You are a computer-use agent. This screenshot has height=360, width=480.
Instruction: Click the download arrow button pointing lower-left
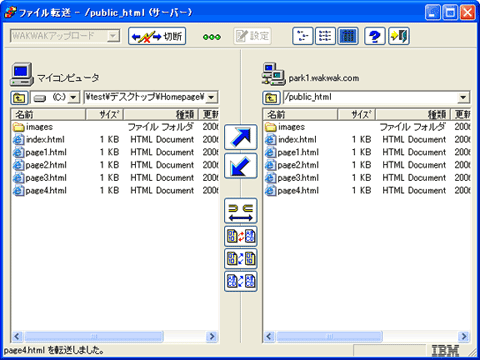(x=241, y=166)
